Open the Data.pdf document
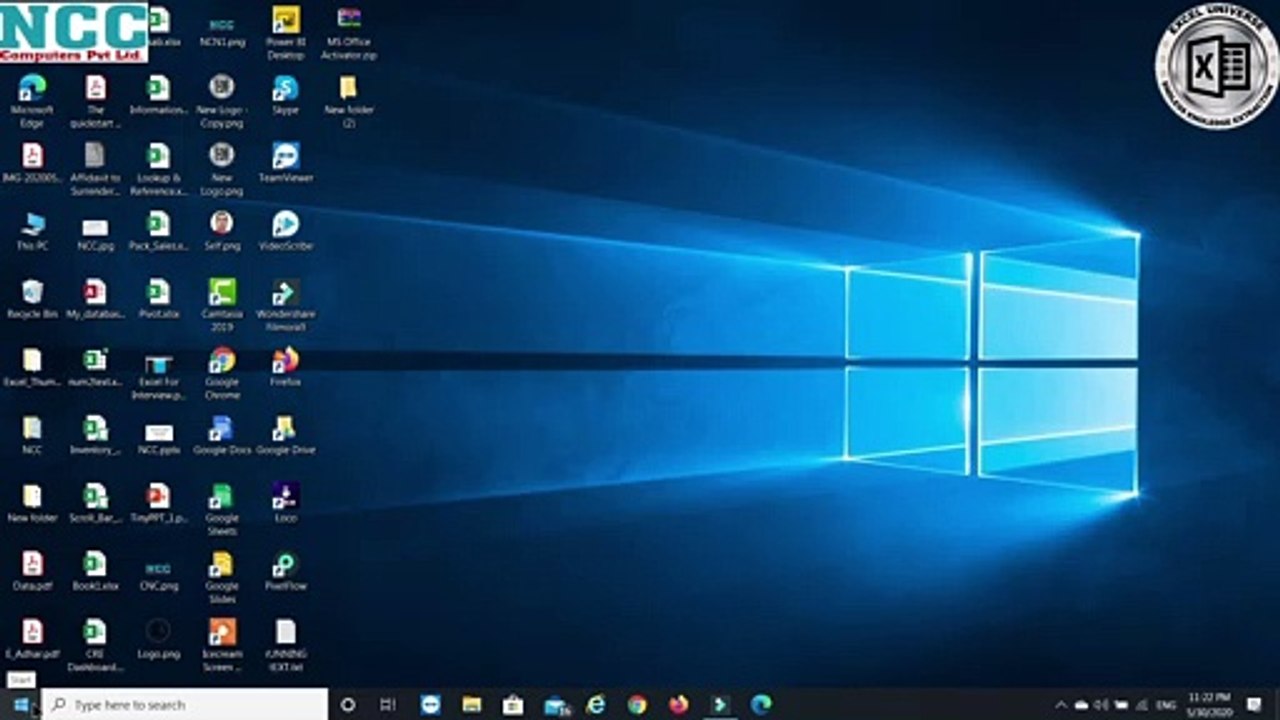 32,571
